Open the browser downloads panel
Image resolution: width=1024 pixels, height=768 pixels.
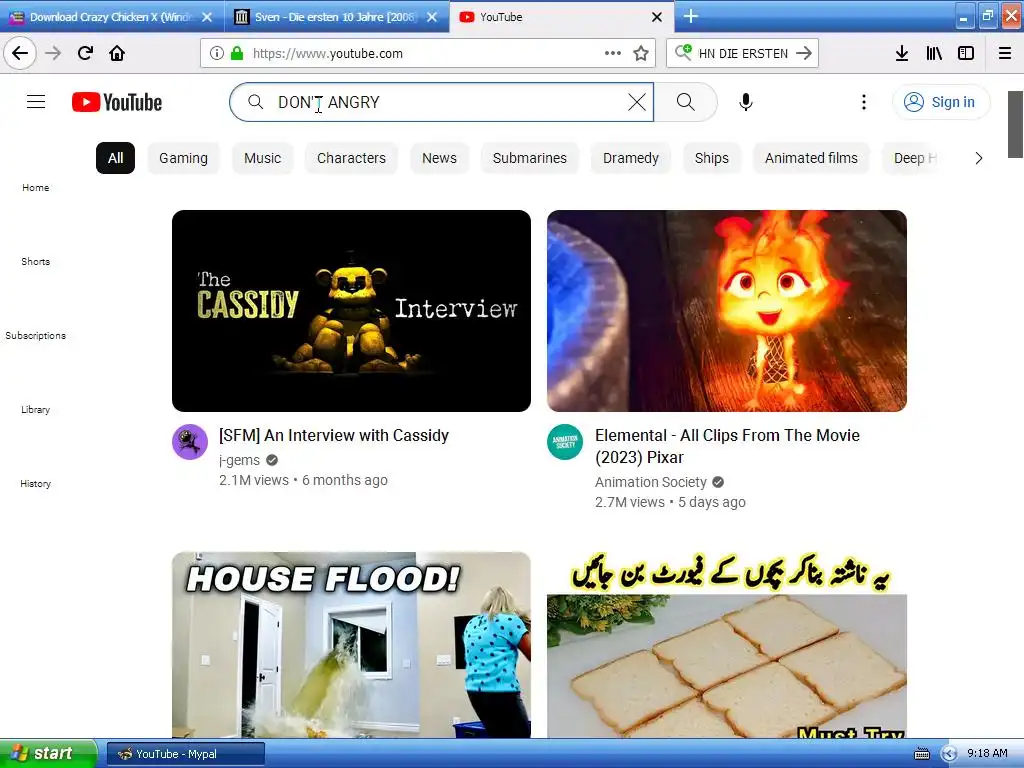pyautogui.click(x=902, y=53)
